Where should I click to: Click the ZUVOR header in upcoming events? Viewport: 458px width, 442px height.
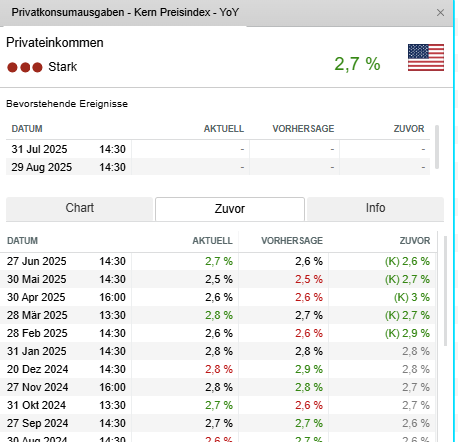pyautogui.click(x=409, y=129)
